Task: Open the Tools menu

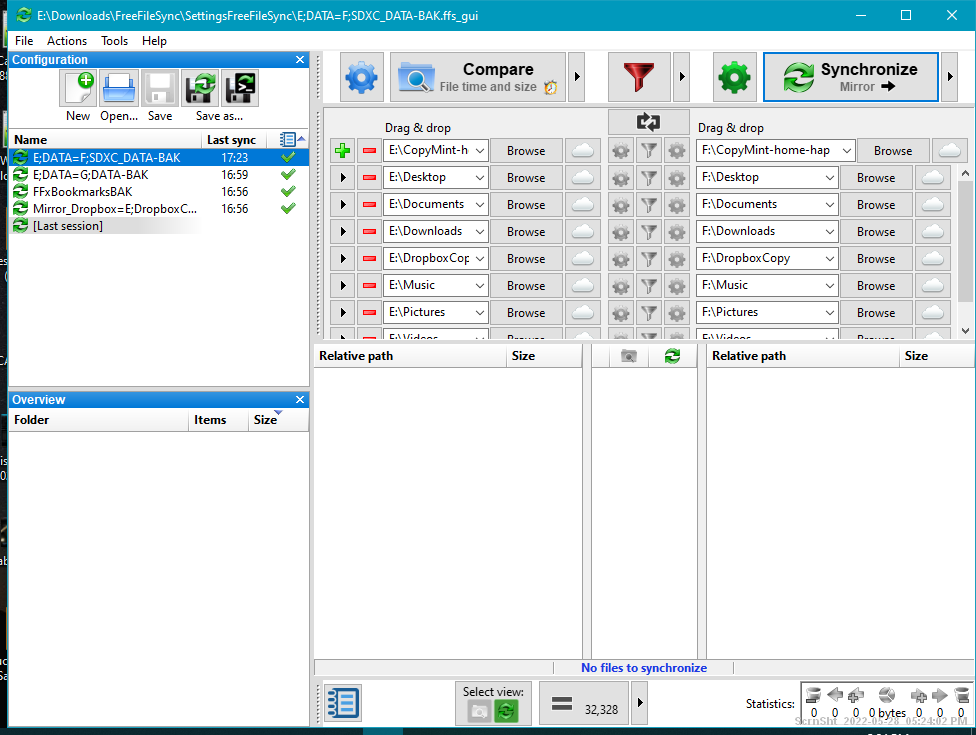Action: (x=115, y=41)
